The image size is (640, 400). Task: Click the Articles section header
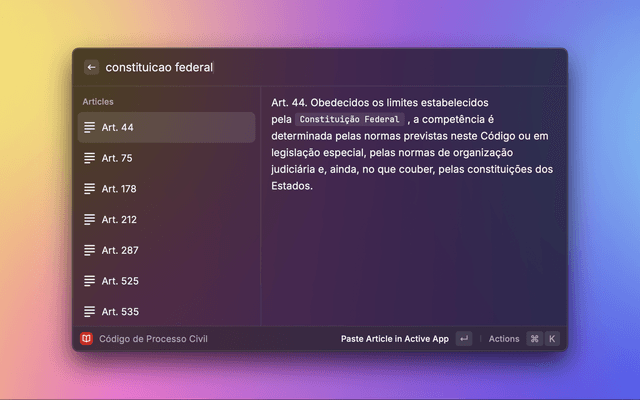click(x=98, y=102)
